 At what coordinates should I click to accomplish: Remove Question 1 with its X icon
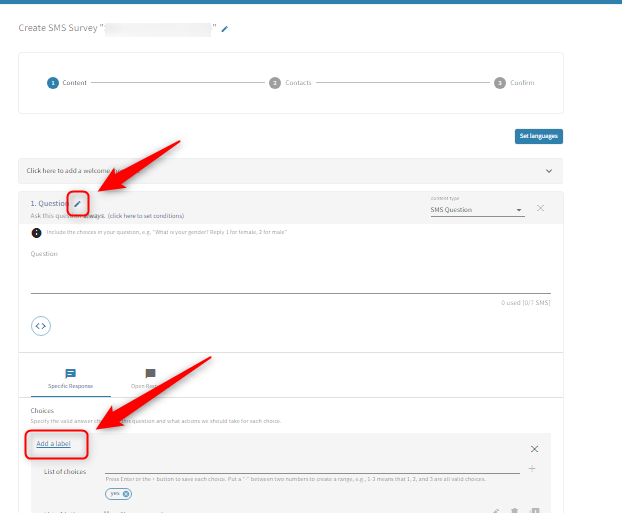coord(541,208)
